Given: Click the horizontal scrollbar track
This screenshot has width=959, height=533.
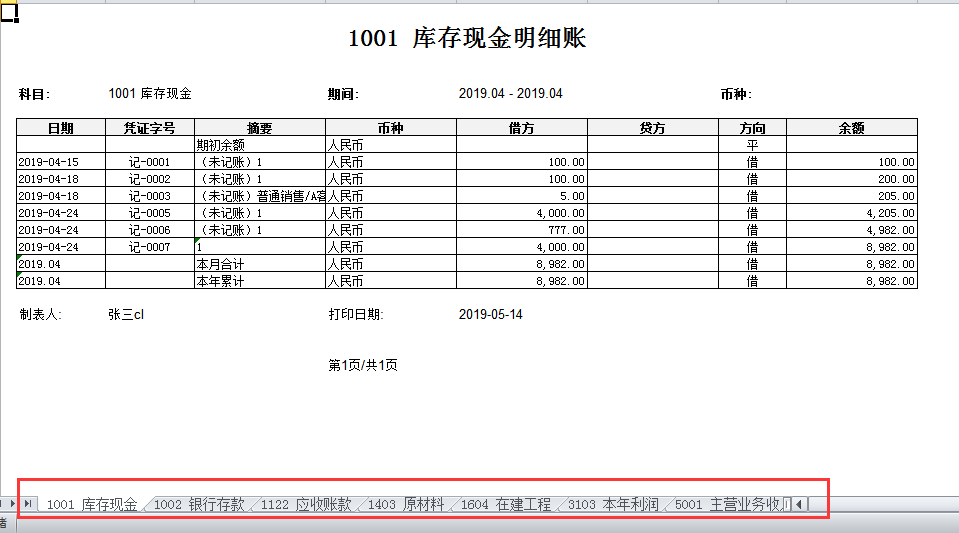Looking at the screenshot, I should (x=884, y=504).
